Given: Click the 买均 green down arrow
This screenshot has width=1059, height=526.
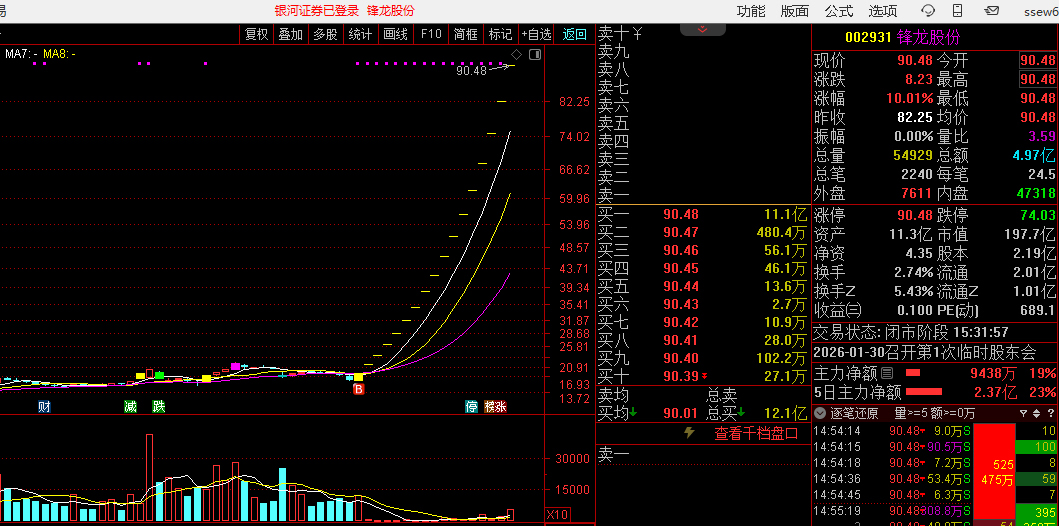Looking at the screenshot, I should click(634, 413).
